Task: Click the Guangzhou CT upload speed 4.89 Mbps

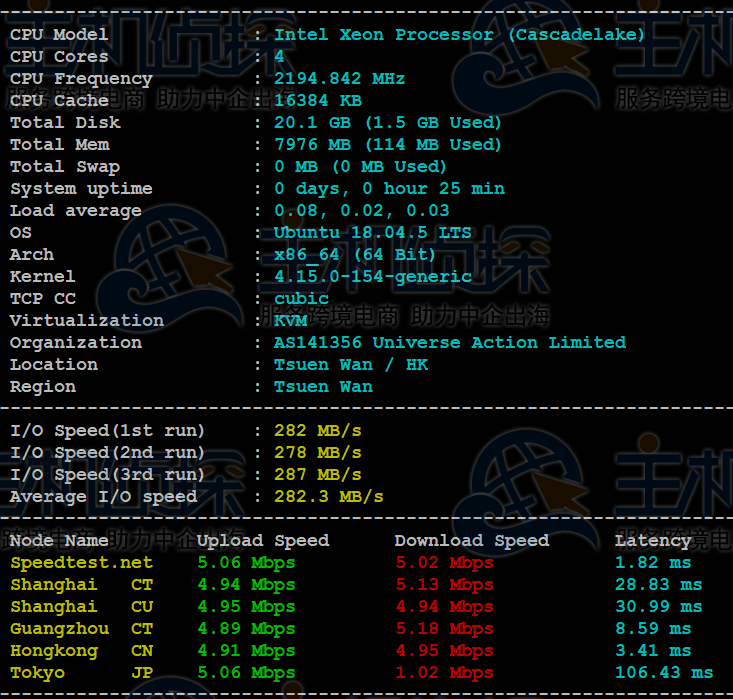Action: [x=246, y=629]
